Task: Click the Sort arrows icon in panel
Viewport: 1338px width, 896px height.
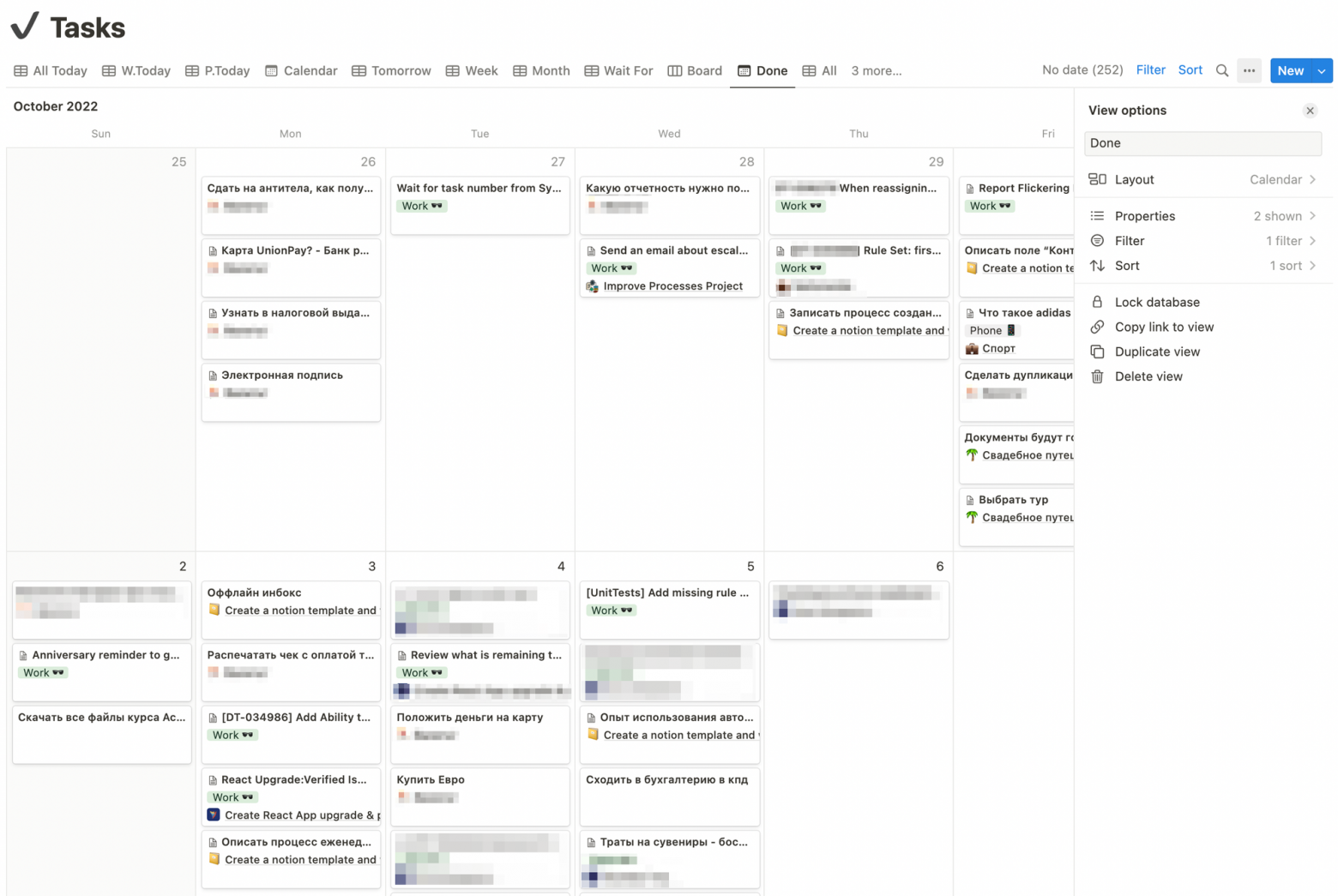Action: click(1097, 266)
